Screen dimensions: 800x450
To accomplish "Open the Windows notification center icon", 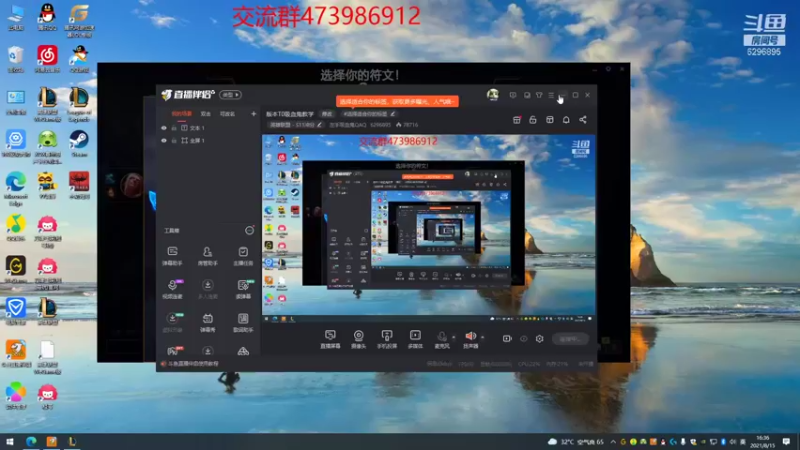I will [x=786, y=441].
